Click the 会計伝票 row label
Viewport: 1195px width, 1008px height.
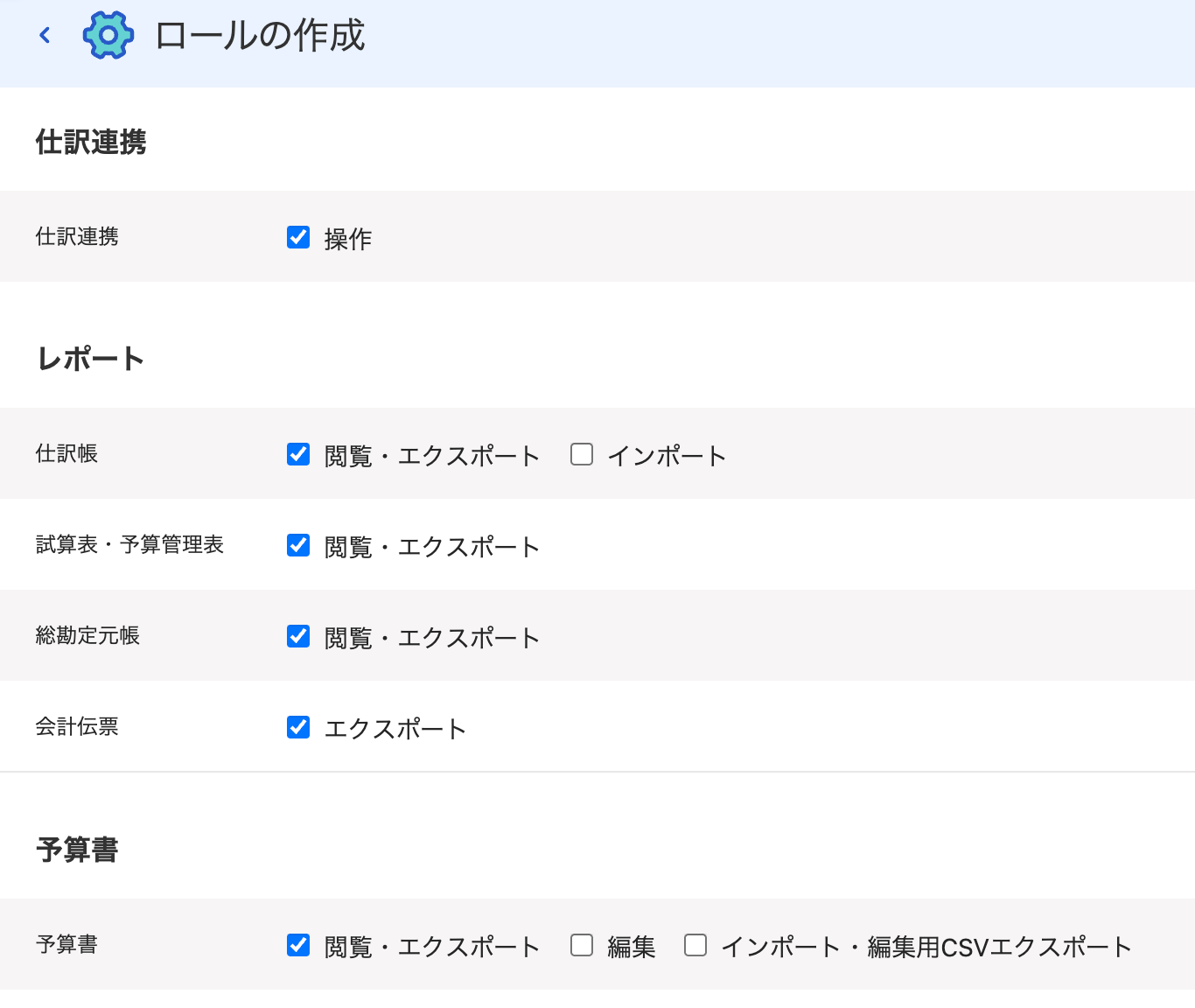[x=77, y=726]
